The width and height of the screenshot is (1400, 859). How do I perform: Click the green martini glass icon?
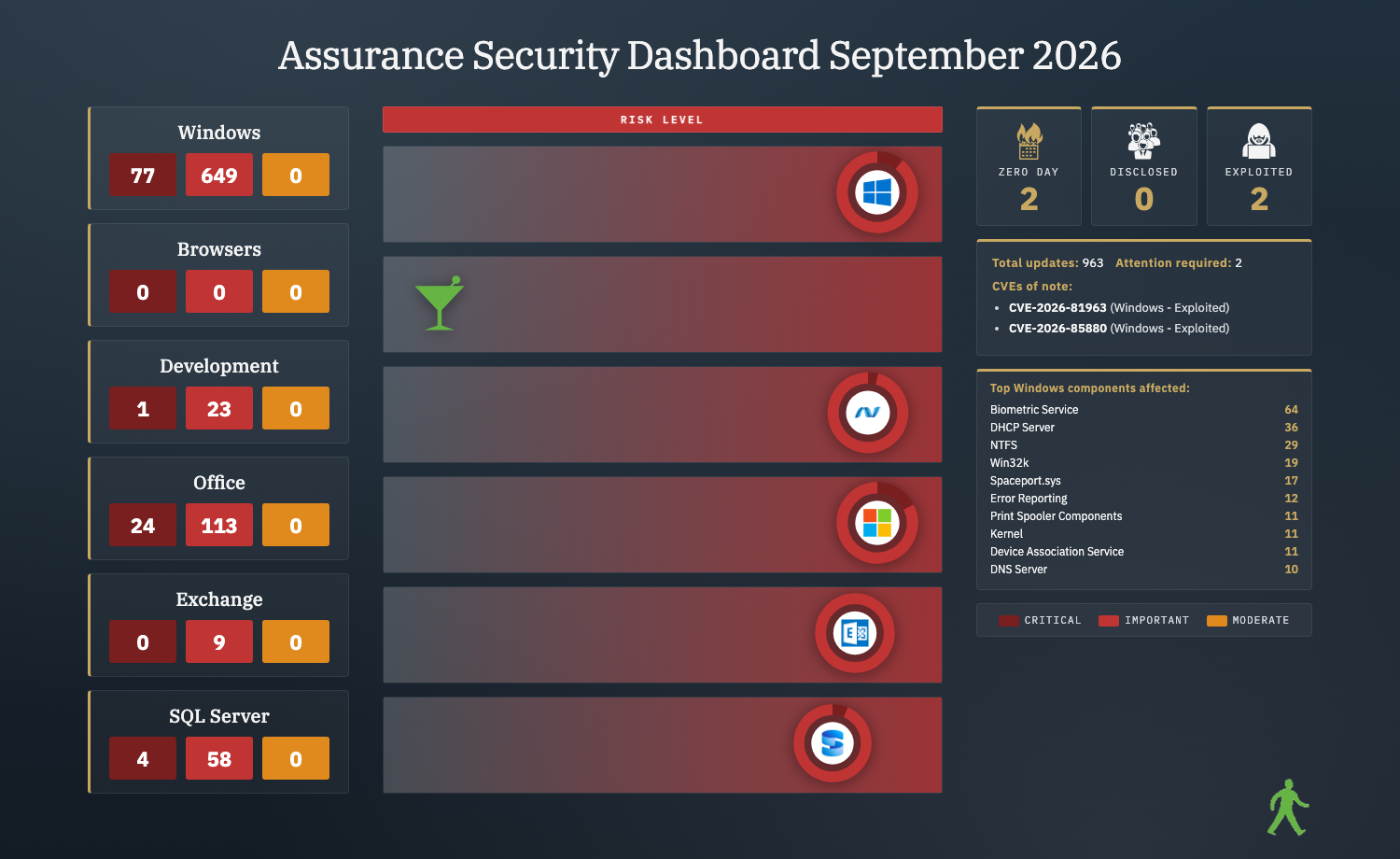click(439, 303)
